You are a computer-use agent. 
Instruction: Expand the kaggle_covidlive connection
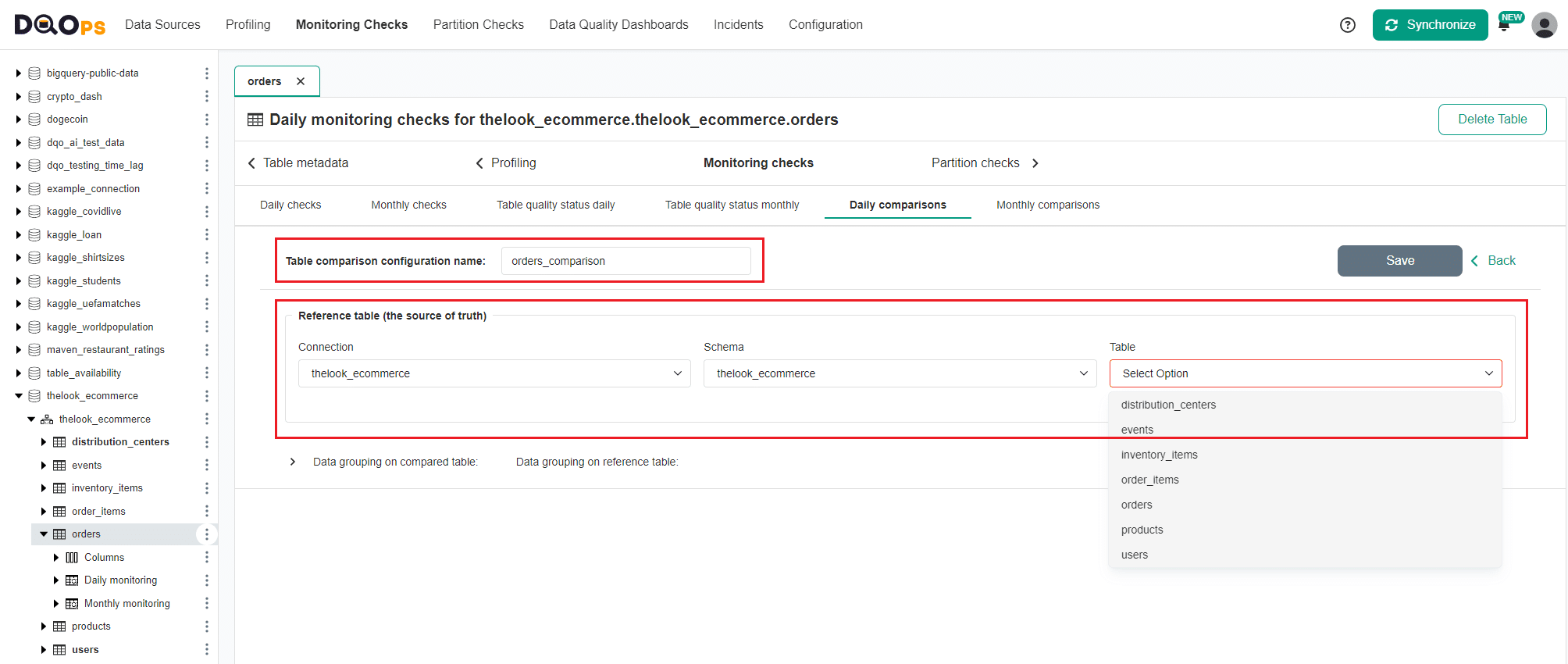click(19, 212)
